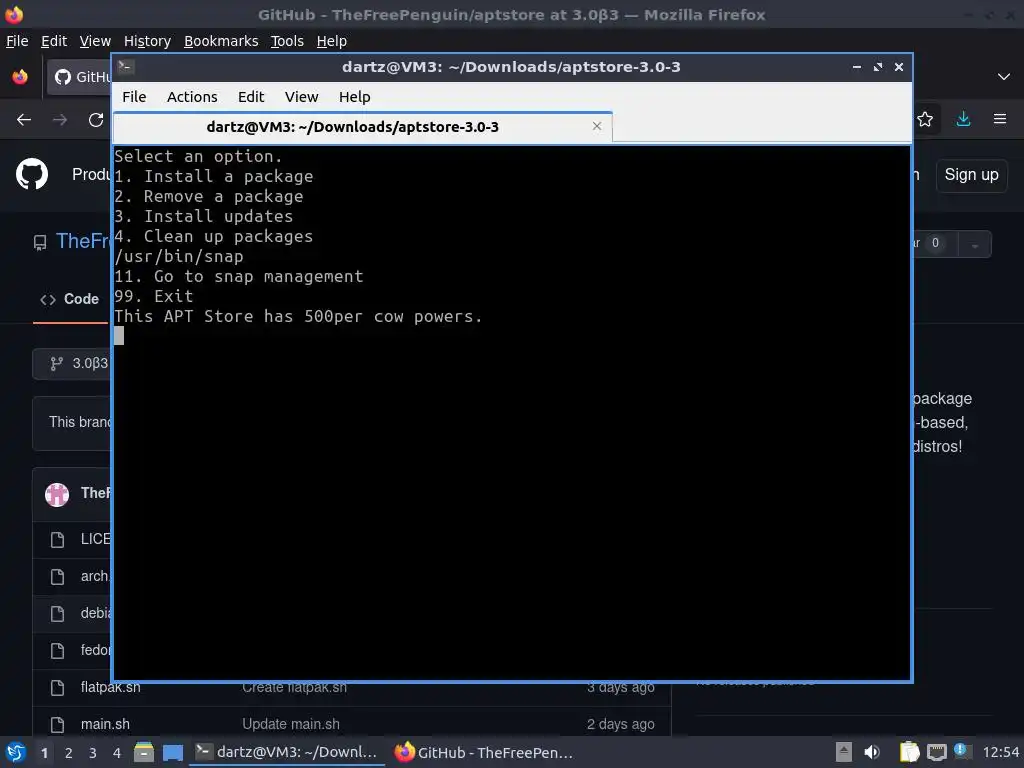Open the Lubuntu start menu
The width and height of the screenshot is (1024, 768).
point(15,752)
